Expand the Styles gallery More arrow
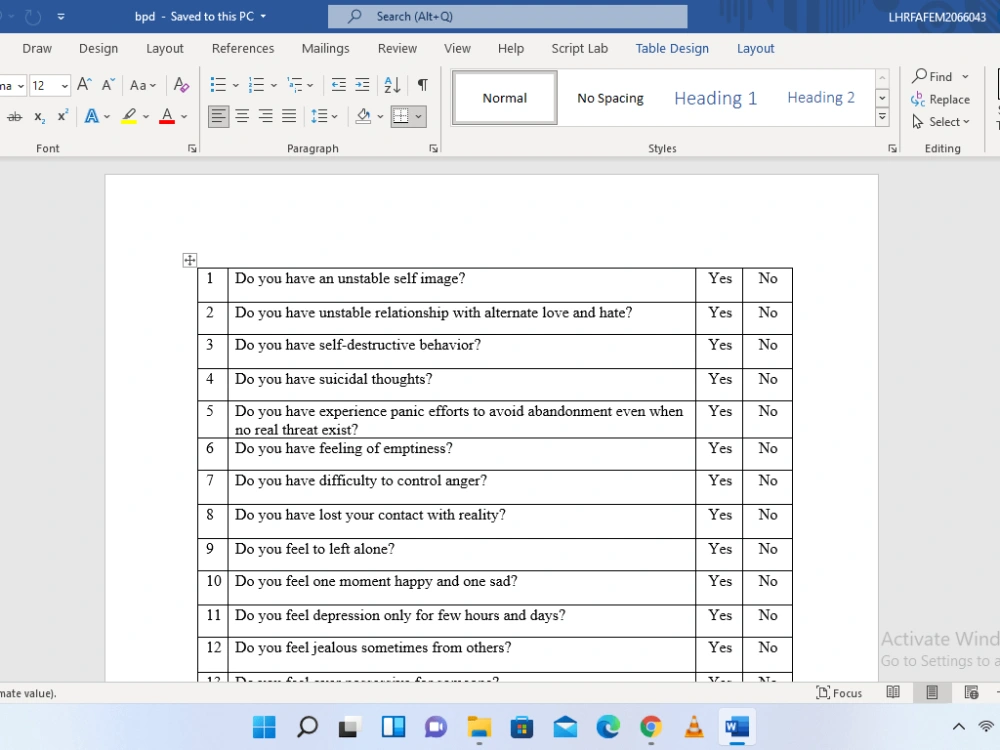 pos(883,117)
